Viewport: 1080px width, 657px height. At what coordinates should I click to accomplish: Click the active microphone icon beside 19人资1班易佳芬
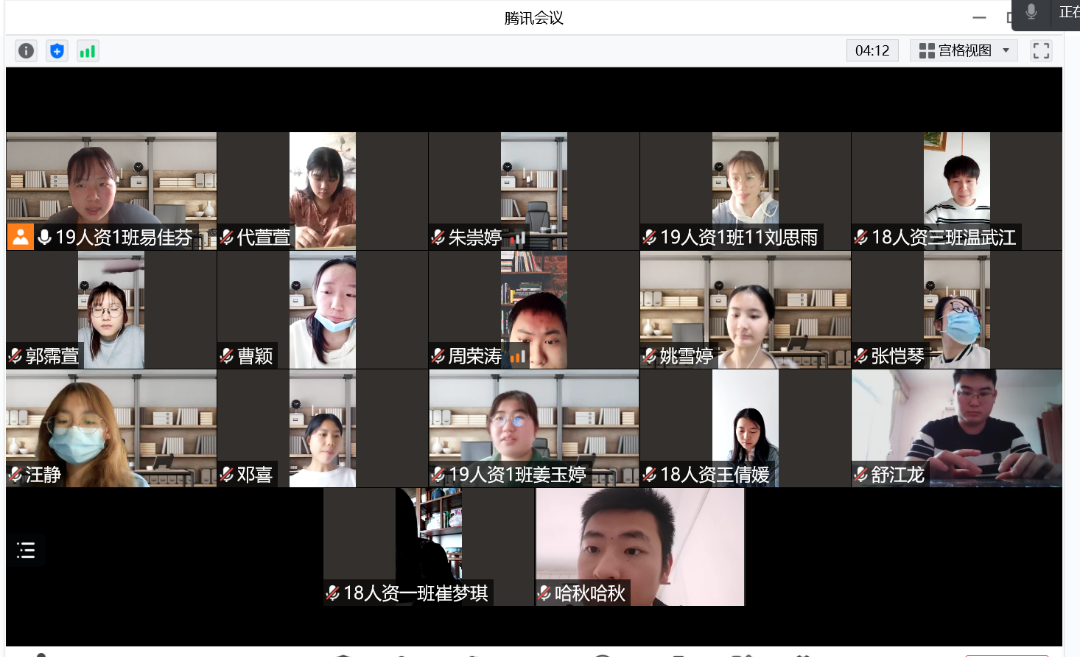click(44, 238)
